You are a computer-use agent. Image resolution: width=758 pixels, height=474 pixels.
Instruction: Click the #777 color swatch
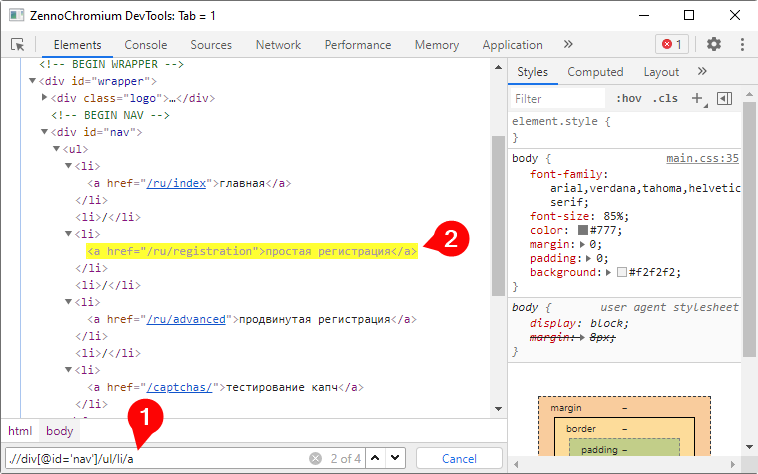[x=583, y=229]
